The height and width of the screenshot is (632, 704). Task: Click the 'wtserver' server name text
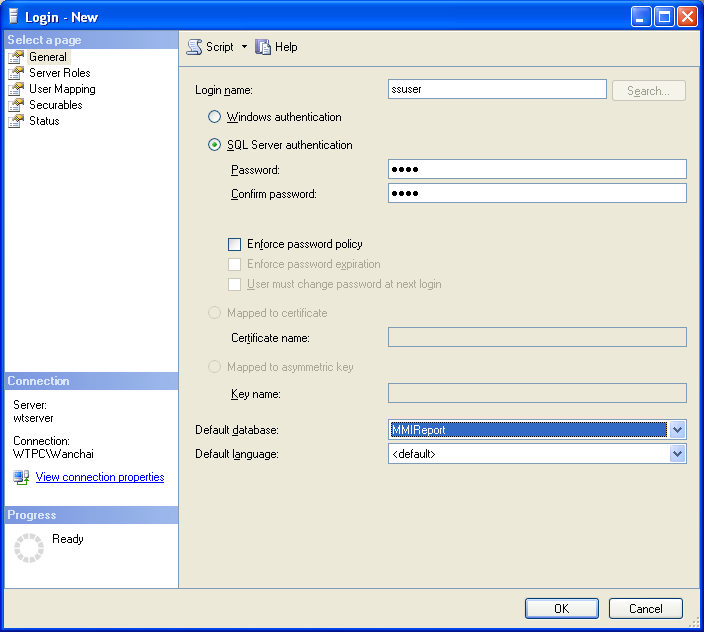pos(33,418)
